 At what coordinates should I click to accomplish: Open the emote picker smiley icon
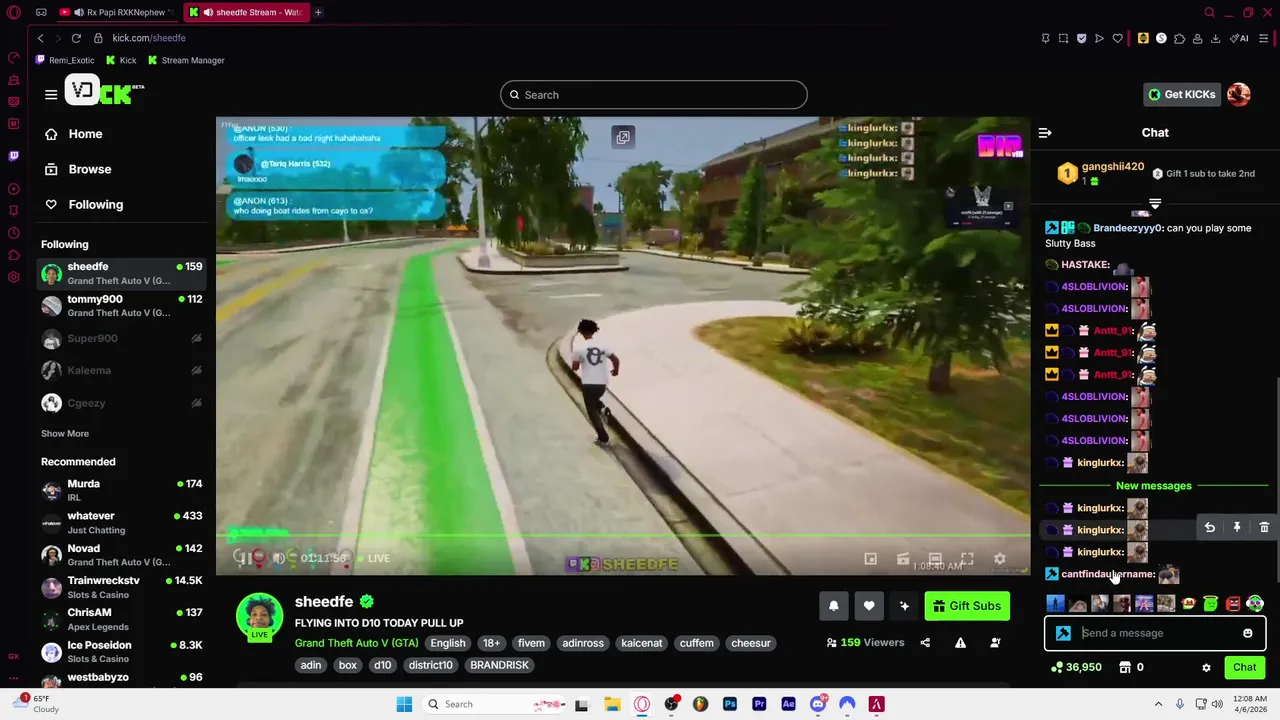[x=1248, y=633]
